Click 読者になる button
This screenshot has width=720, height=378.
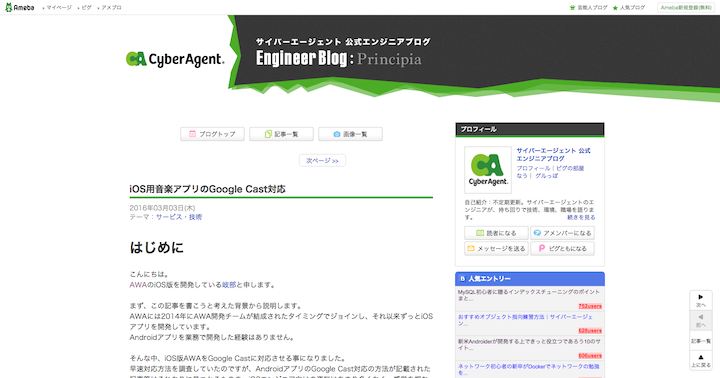pos(496,233)
